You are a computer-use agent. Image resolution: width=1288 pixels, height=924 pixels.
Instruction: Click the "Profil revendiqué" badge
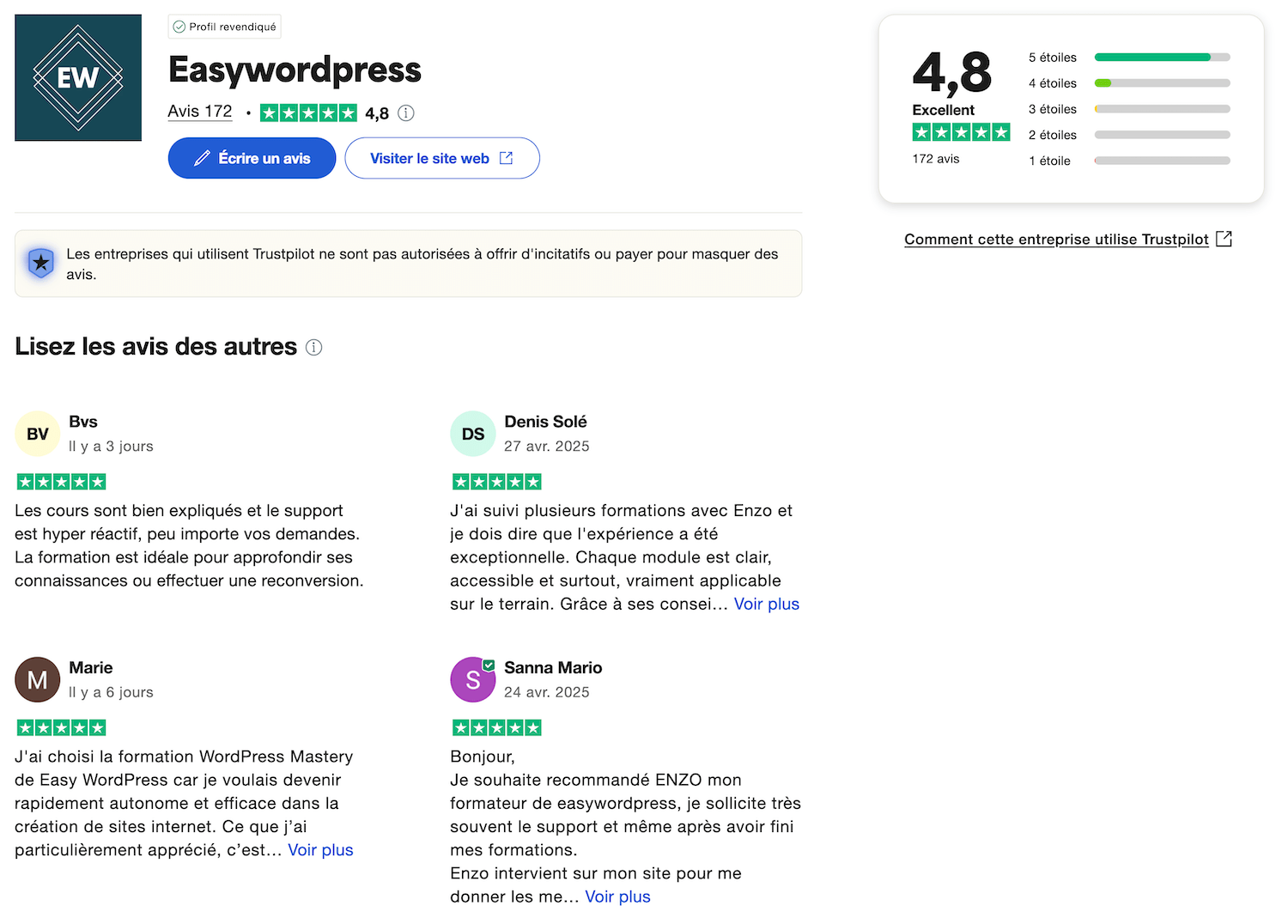click(225, 27)
